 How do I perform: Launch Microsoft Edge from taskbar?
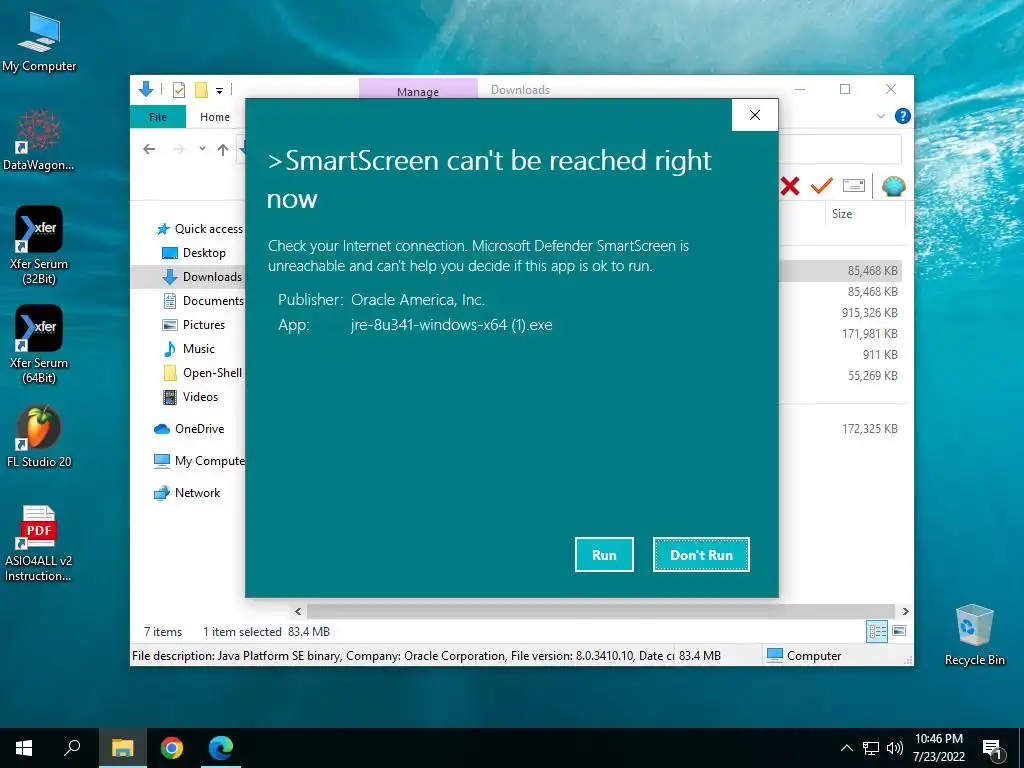pyautogui.click(x=221, y=748)
